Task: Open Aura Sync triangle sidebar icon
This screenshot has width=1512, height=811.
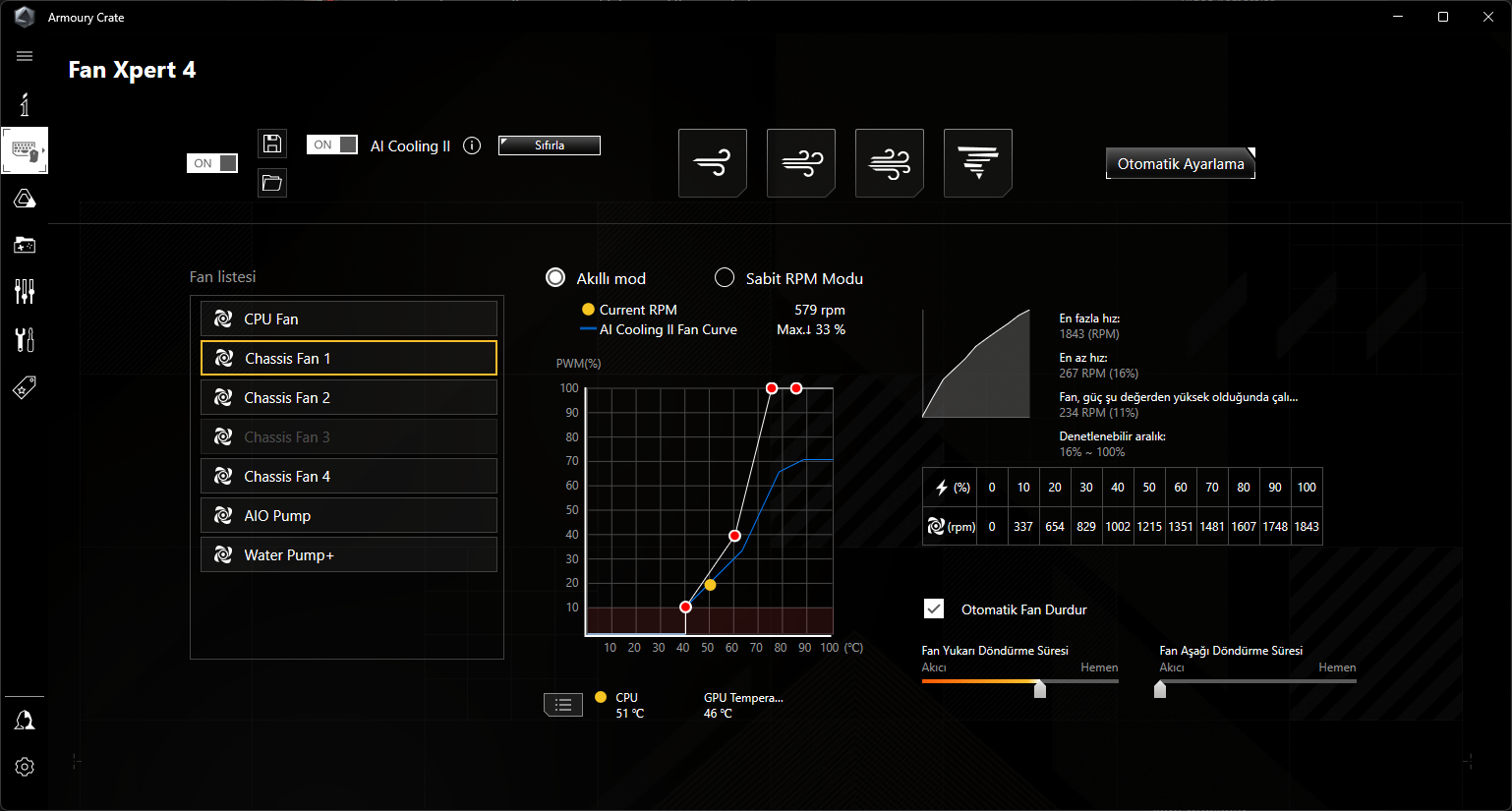Action: (25, 199)
